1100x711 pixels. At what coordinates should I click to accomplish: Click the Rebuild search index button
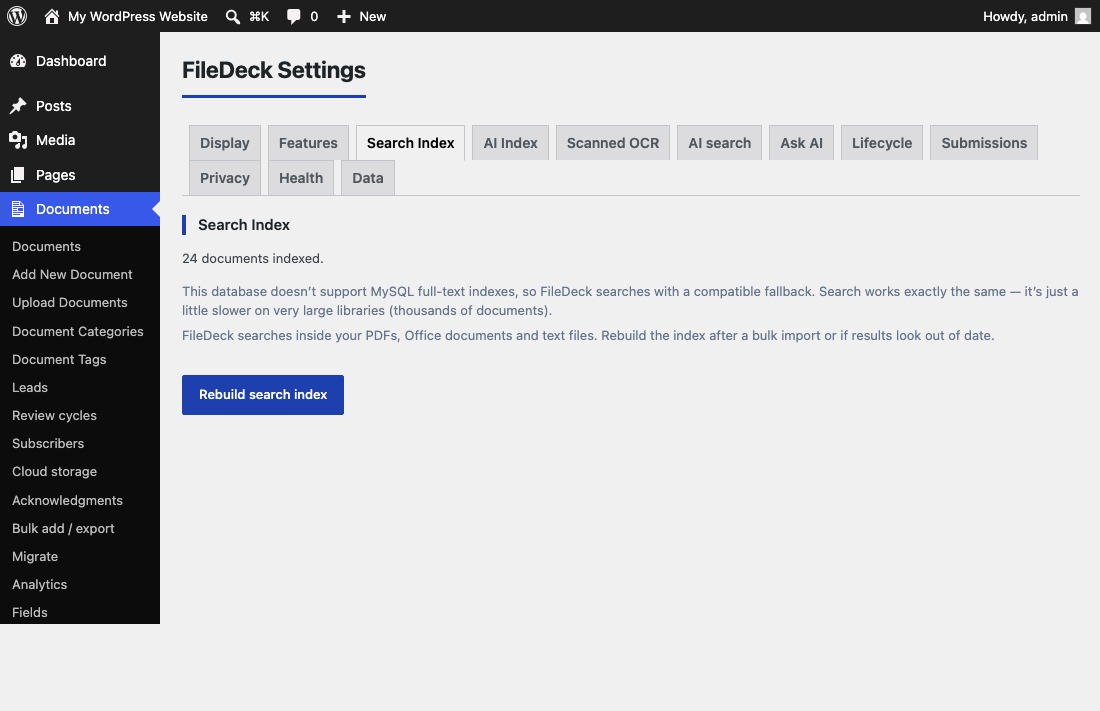click(263, 394)
